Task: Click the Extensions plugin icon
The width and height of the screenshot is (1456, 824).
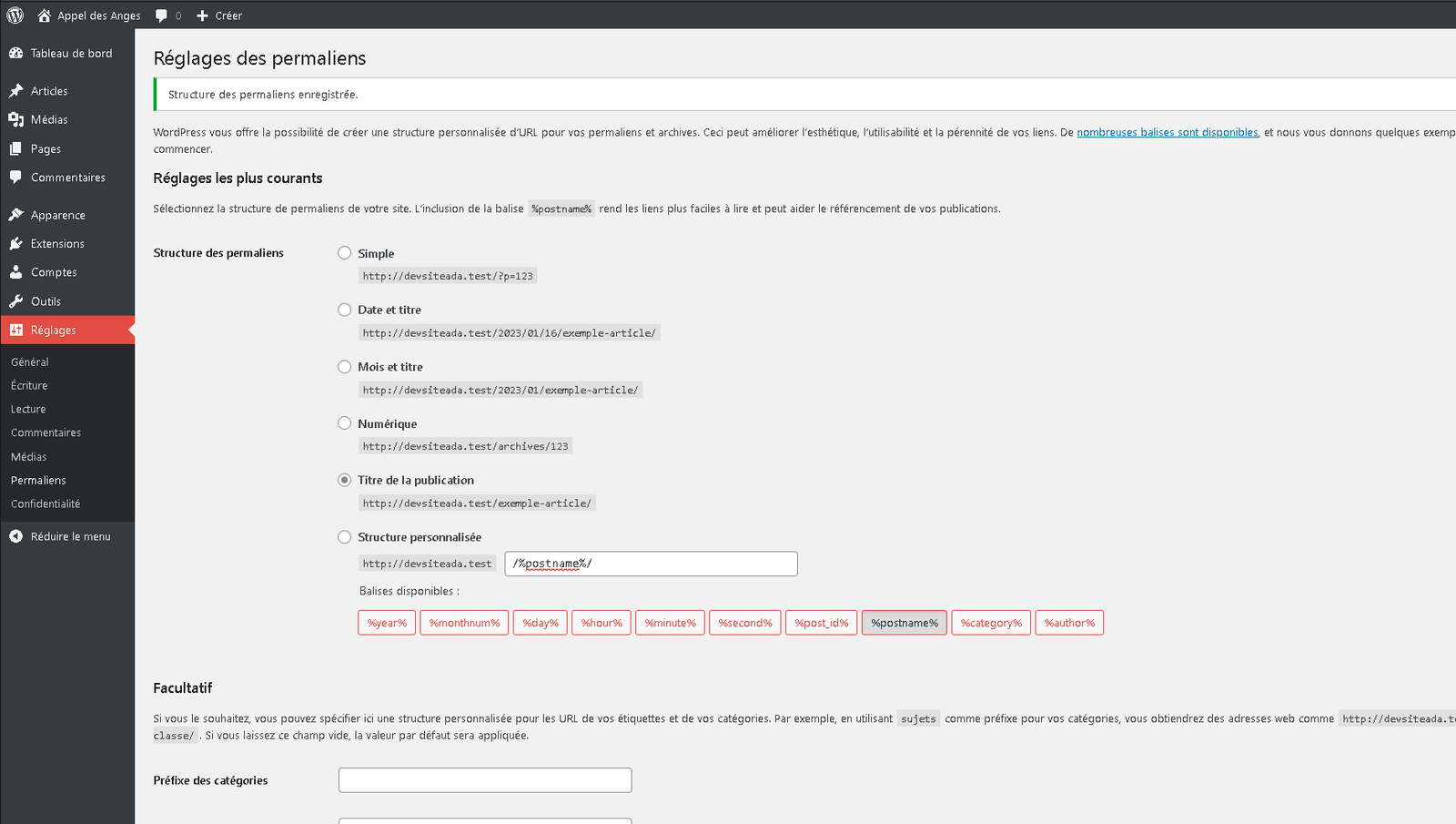Action: (x=16, y=244)
